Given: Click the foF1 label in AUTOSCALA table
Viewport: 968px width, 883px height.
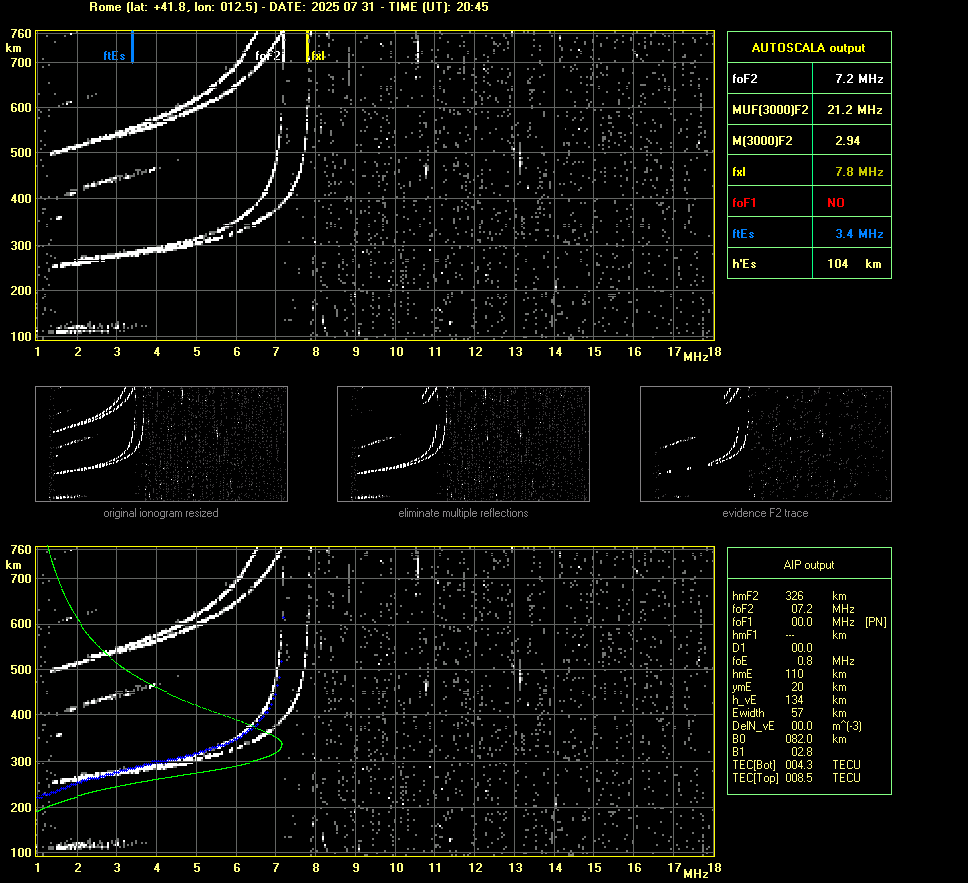Looking at the screenshot, I should [745, 203].
